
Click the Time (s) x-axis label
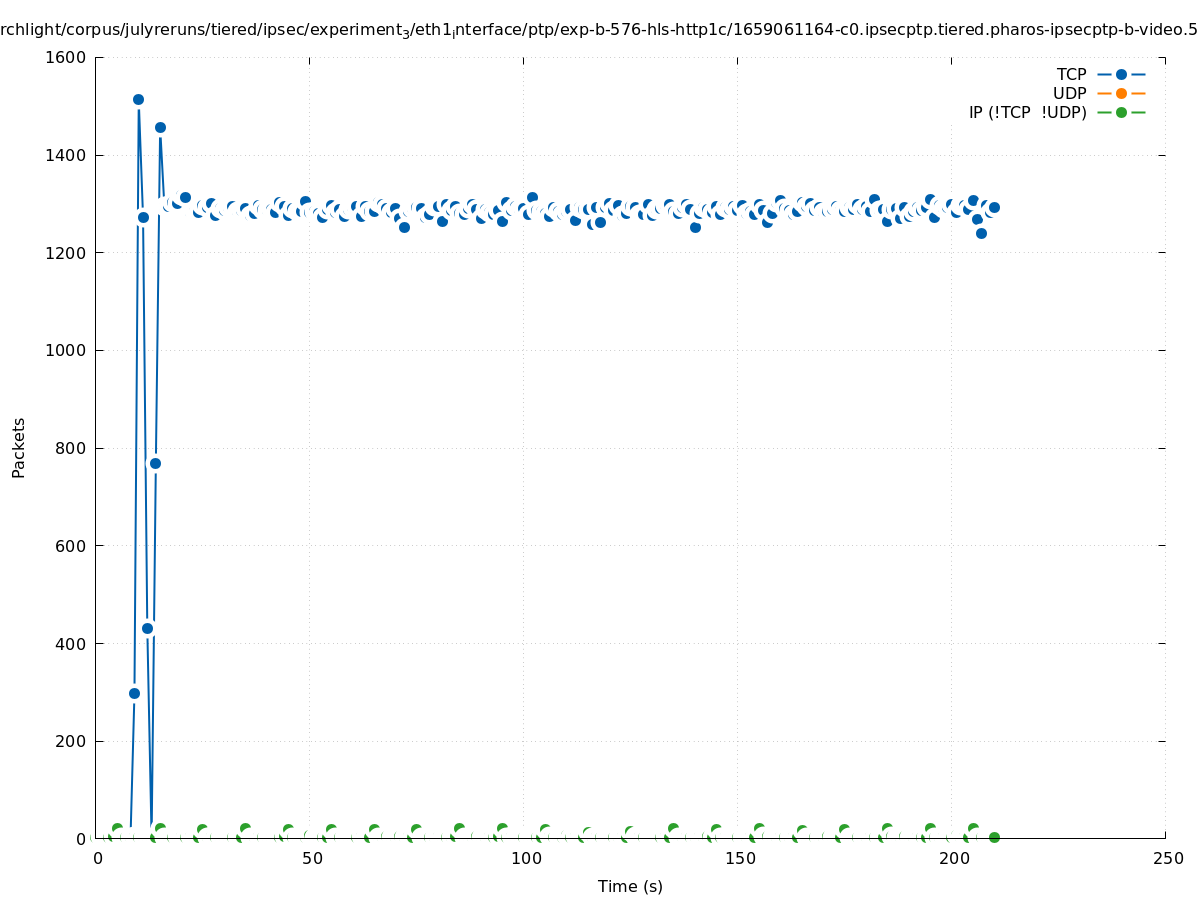click(x=630, y=886)
